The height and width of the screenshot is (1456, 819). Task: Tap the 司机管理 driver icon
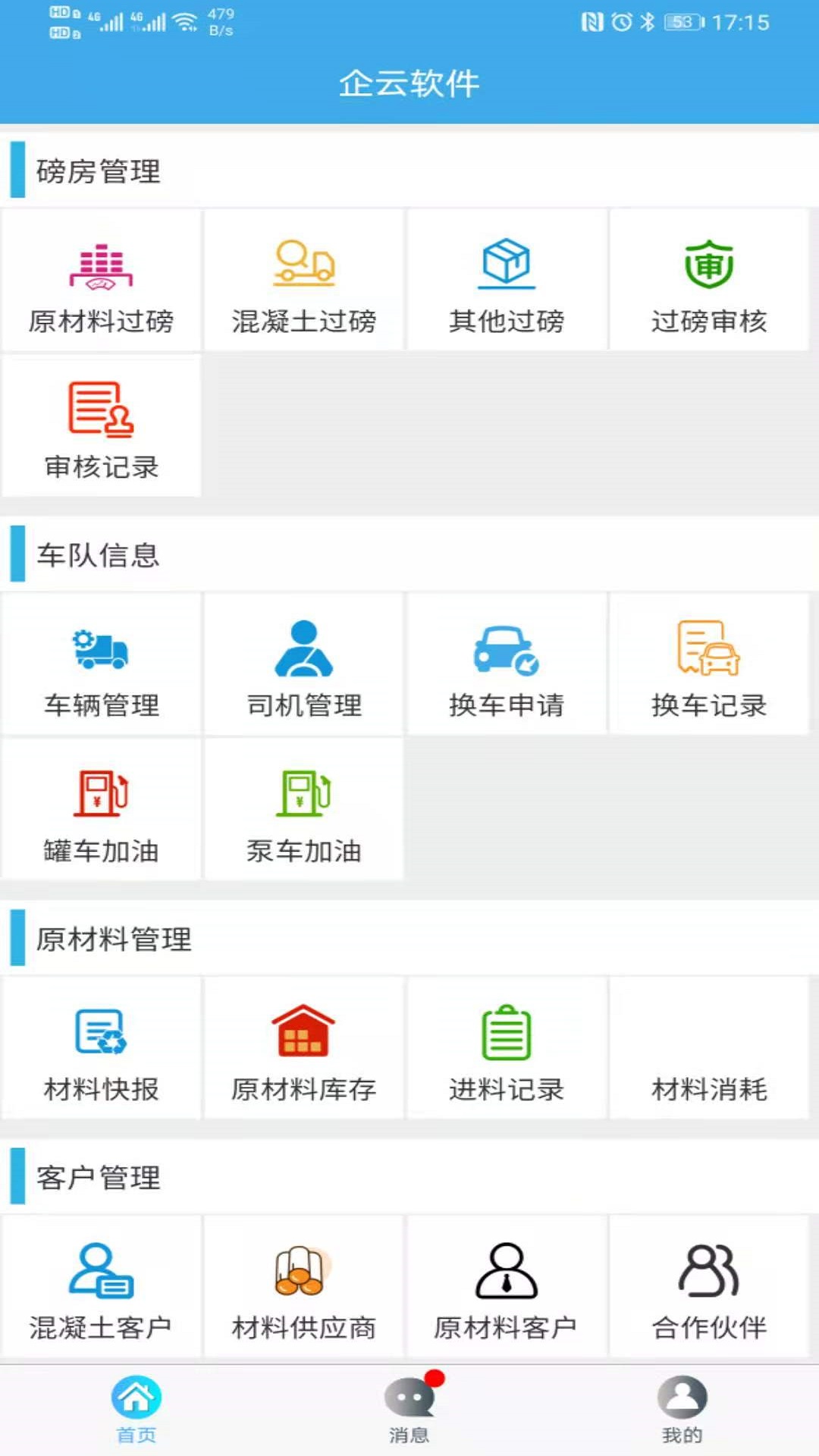tap(303, 649)
